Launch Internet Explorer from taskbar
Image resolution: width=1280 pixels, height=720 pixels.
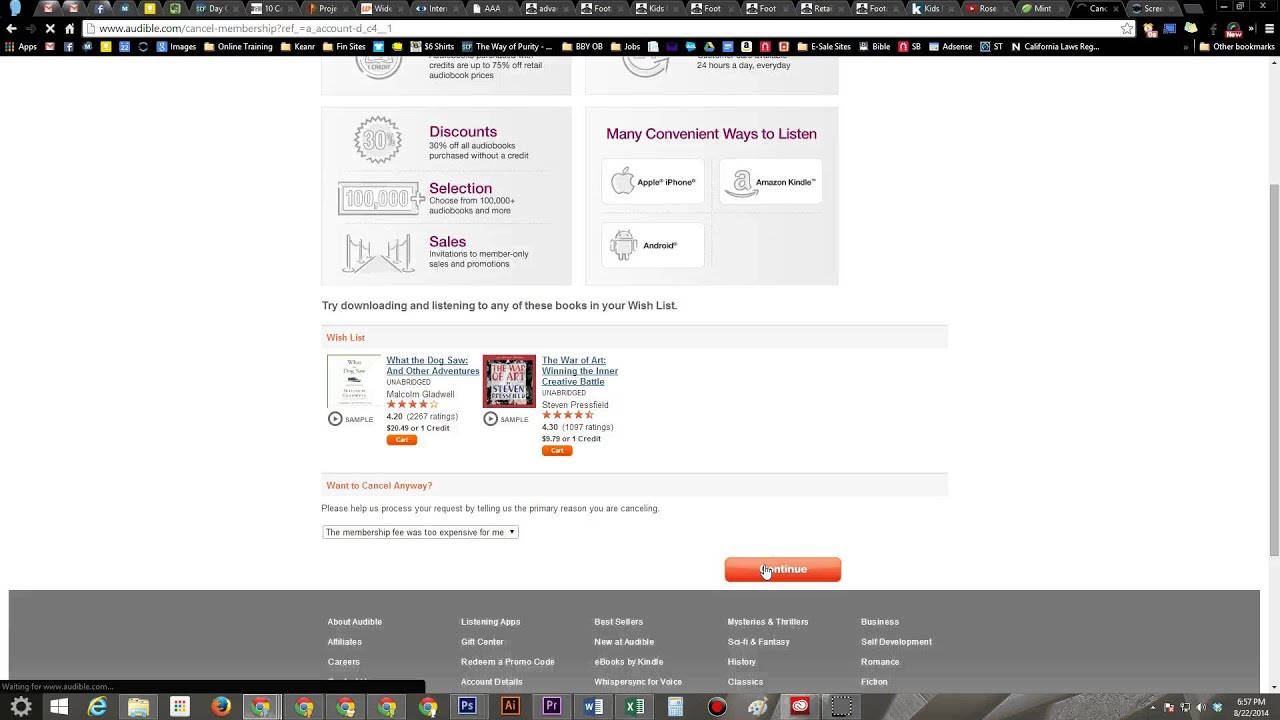tap(98, 707)
